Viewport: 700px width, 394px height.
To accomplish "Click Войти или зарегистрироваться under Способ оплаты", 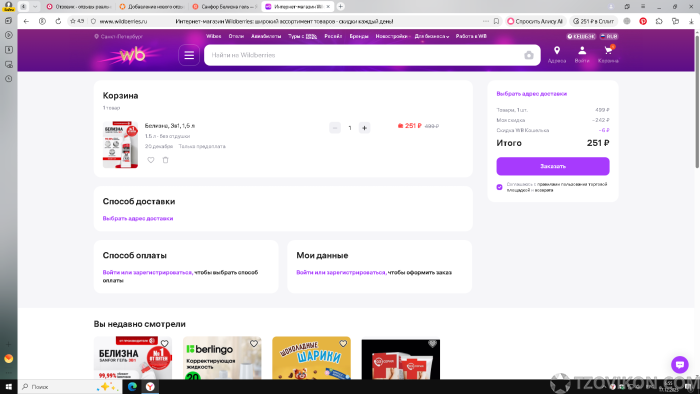I will click(x=147, y=272).
